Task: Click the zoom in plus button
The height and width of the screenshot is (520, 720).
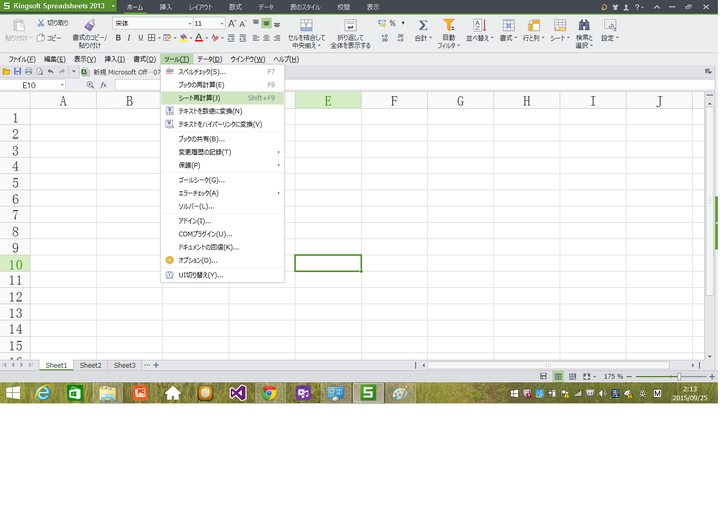Action: [712, 377]
